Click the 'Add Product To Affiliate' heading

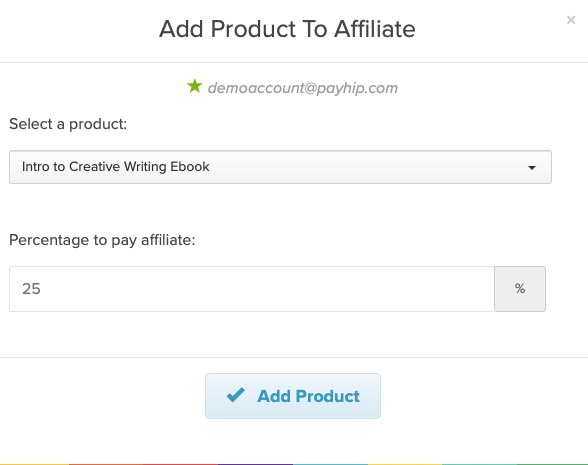point(287,29)
